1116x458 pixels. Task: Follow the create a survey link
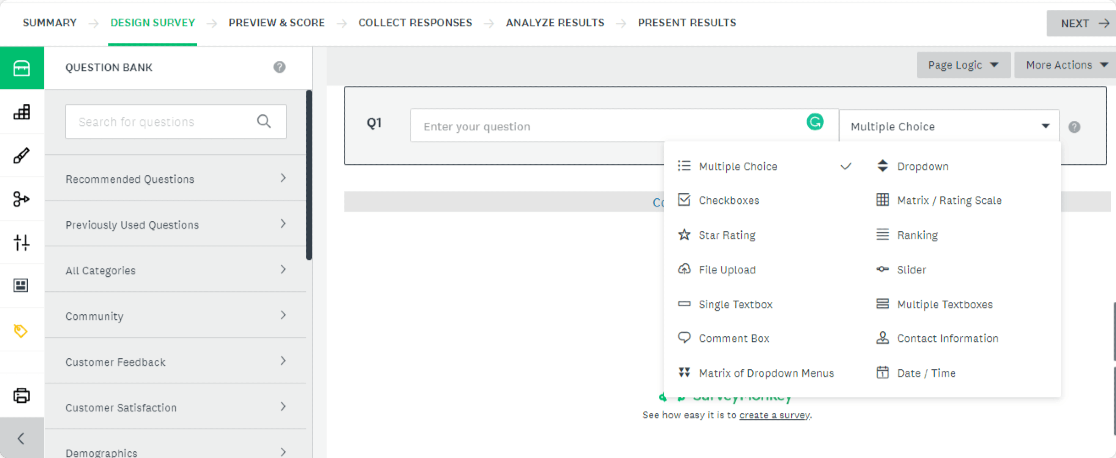774,415
